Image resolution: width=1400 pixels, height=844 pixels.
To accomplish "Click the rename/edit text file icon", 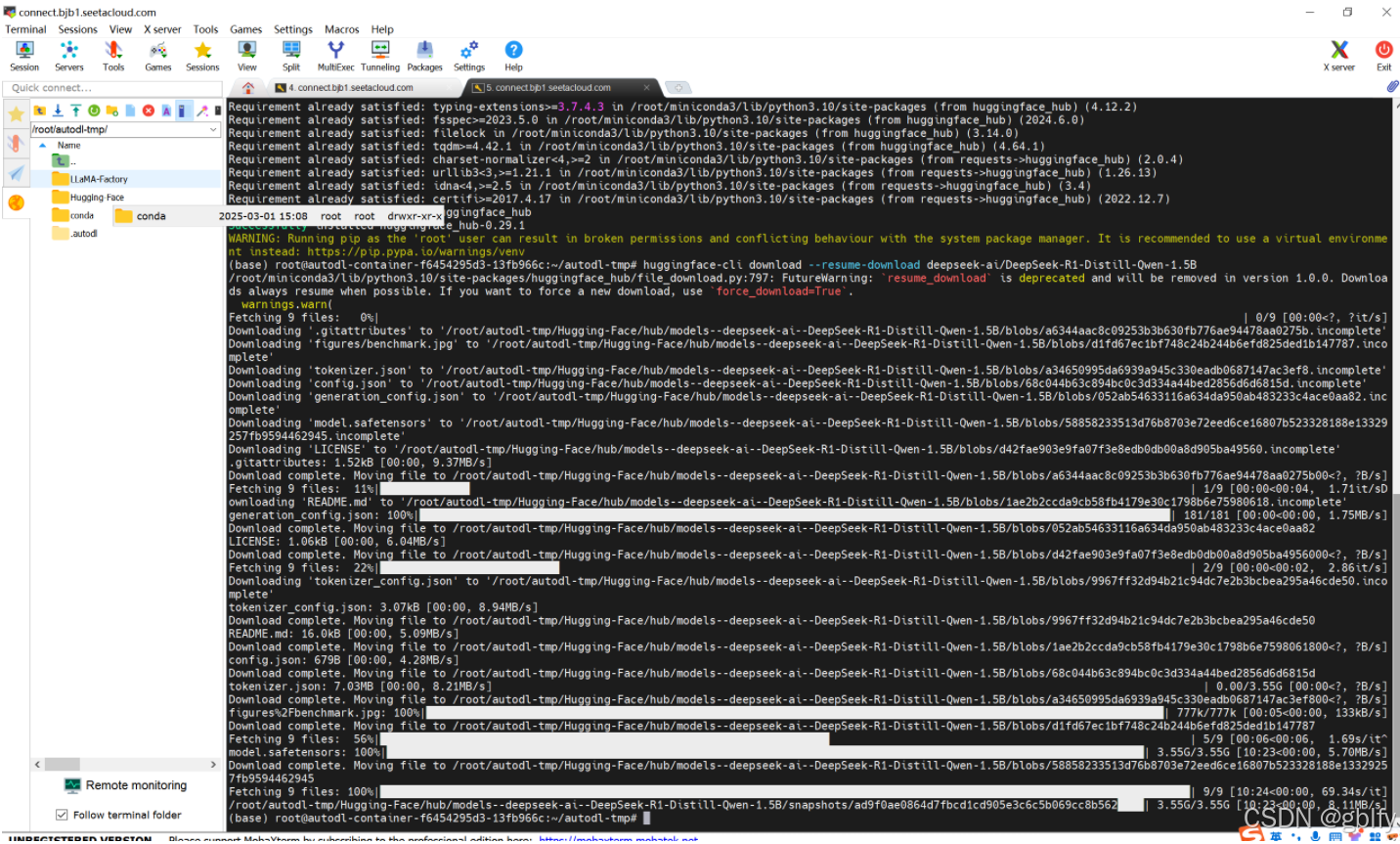I will [166, 111].
